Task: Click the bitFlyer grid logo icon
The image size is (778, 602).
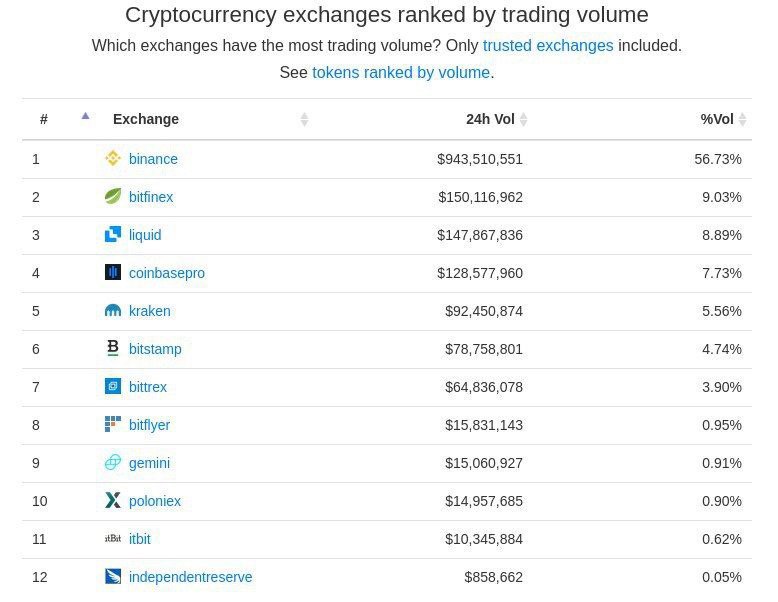Action: pos(113,424)
